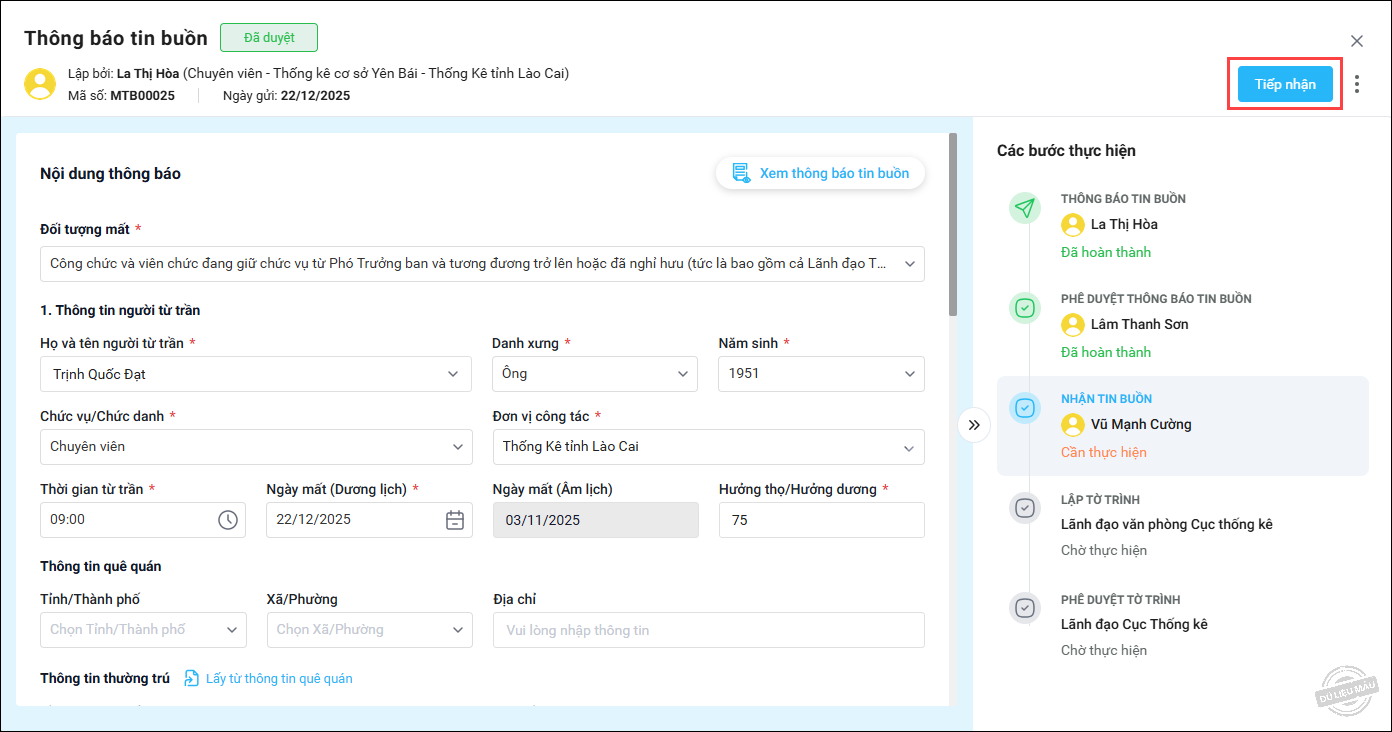The height and width of the screenshot is (732, 1392).
Task: Select the Lập tờ trình step
Action: pos(1166,524)
